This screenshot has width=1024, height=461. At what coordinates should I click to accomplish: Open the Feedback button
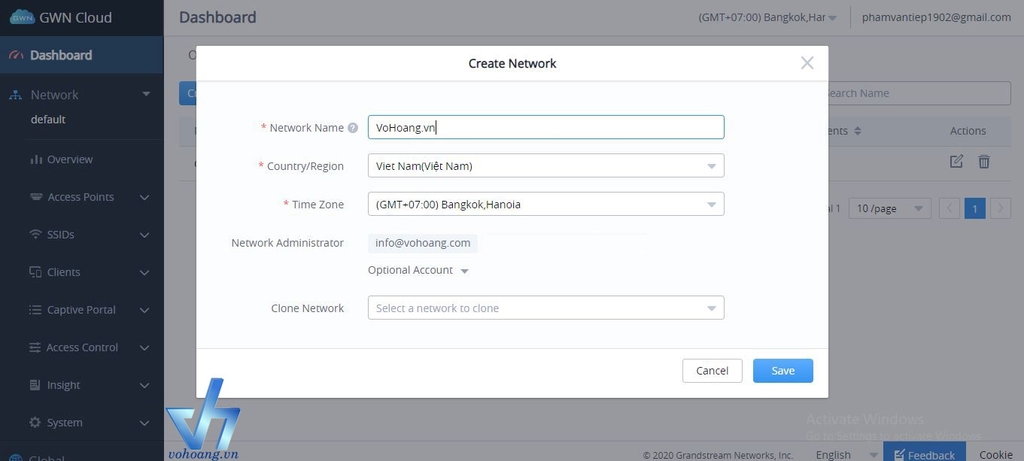tap(923, 454)
